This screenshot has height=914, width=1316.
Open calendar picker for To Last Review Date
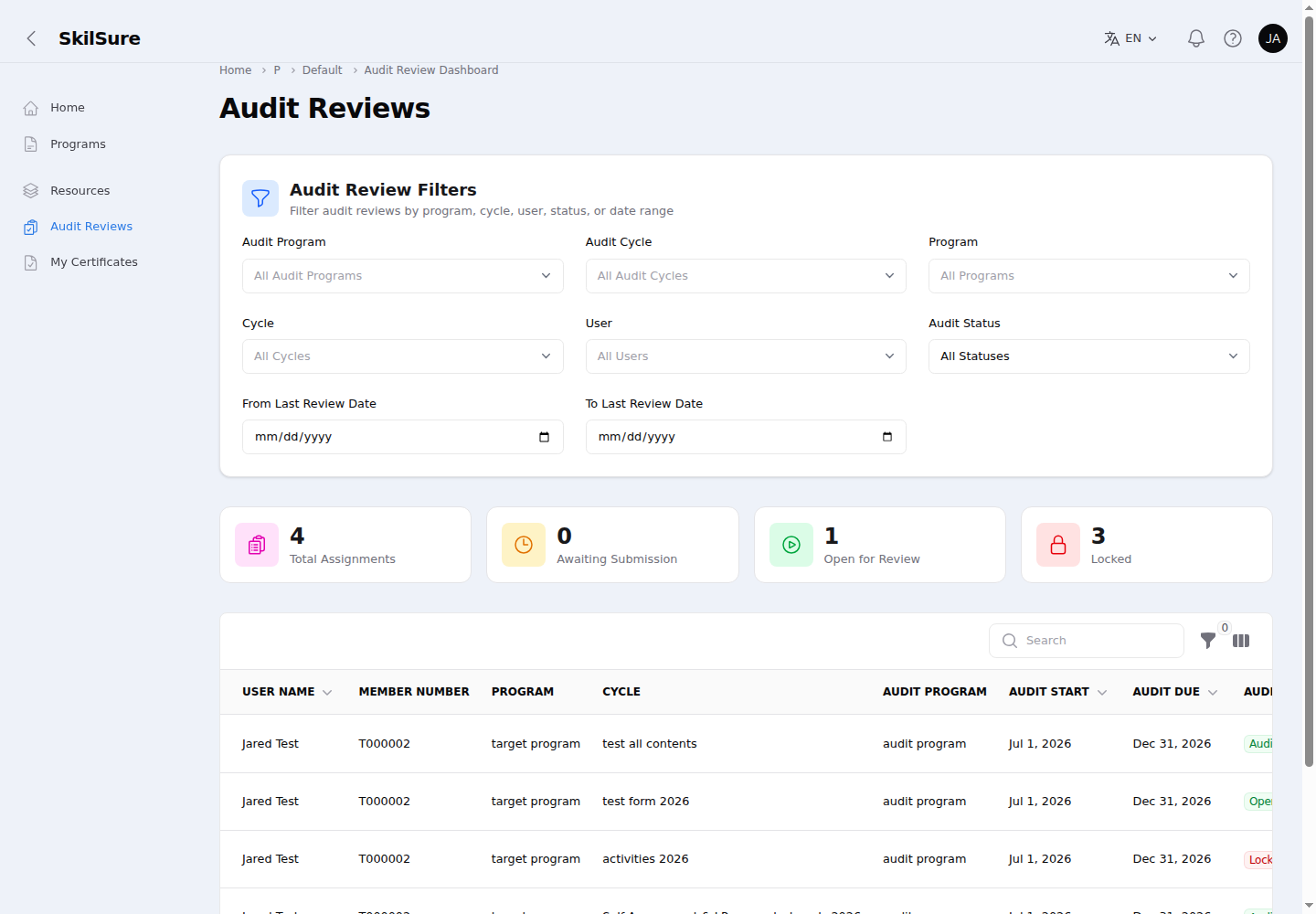coord(886,437)
